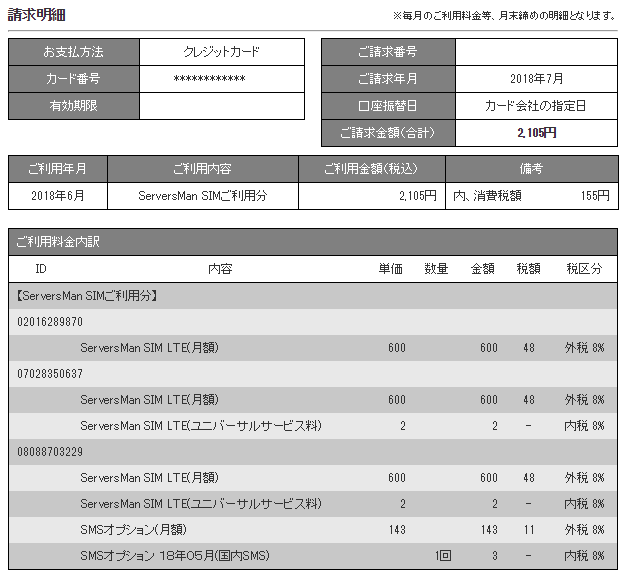This screenshot has width=624, height=577.
Task: Select the ご請求金額(合計) header cell
Action: click(x=388, y=133)
